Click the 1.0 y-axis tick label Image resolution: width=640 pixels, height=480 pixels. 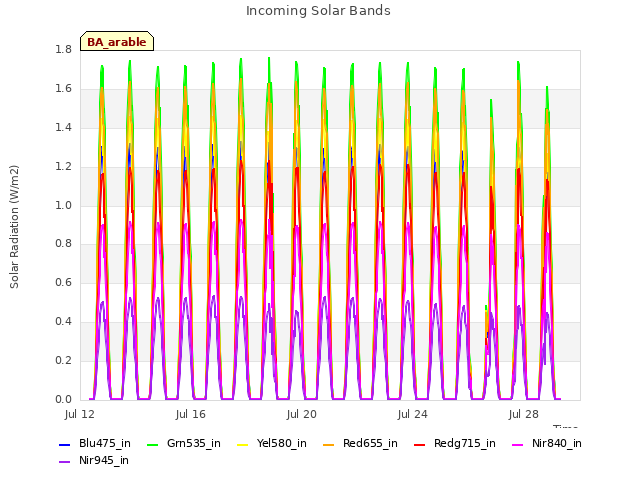pos(63,205)
